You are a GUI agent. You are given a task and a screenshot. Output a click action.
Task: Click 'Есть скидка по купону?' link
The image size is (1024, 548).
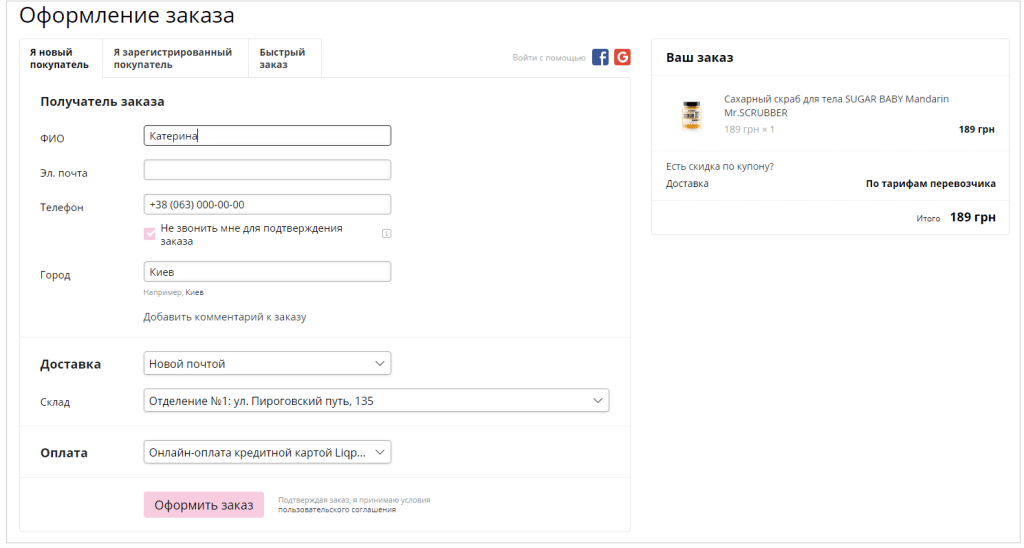719,166
